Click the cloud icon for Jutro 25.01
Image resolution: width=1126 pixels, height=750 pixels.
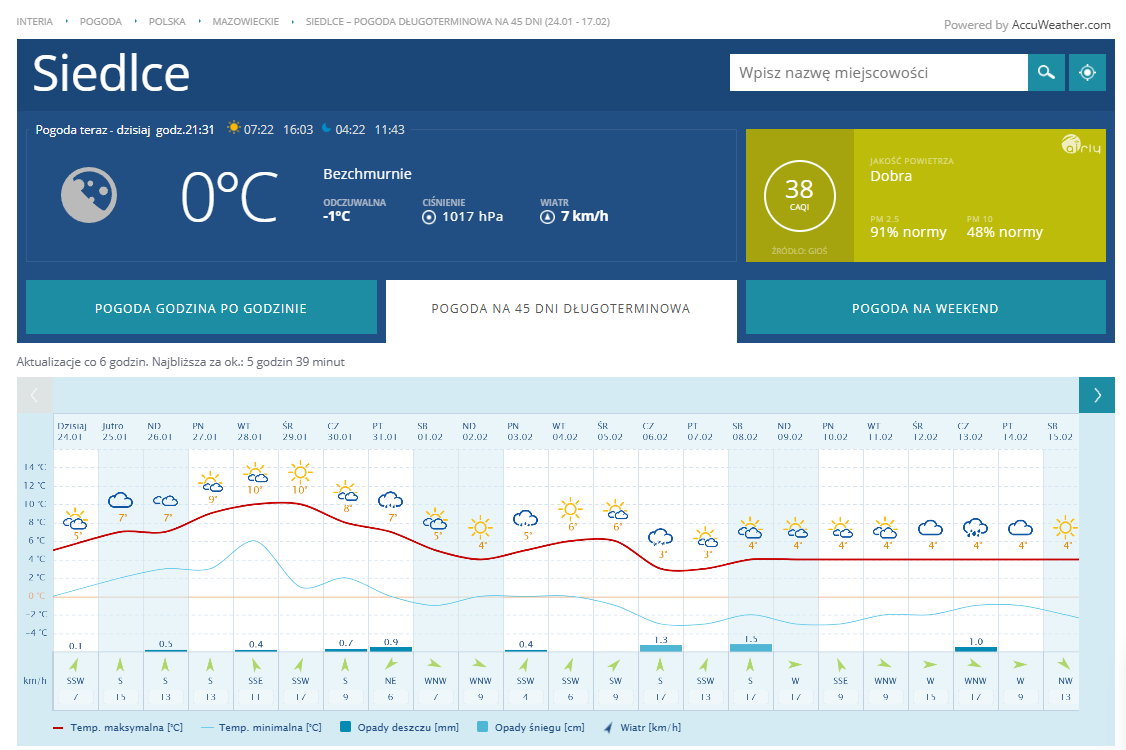(121, 500)
